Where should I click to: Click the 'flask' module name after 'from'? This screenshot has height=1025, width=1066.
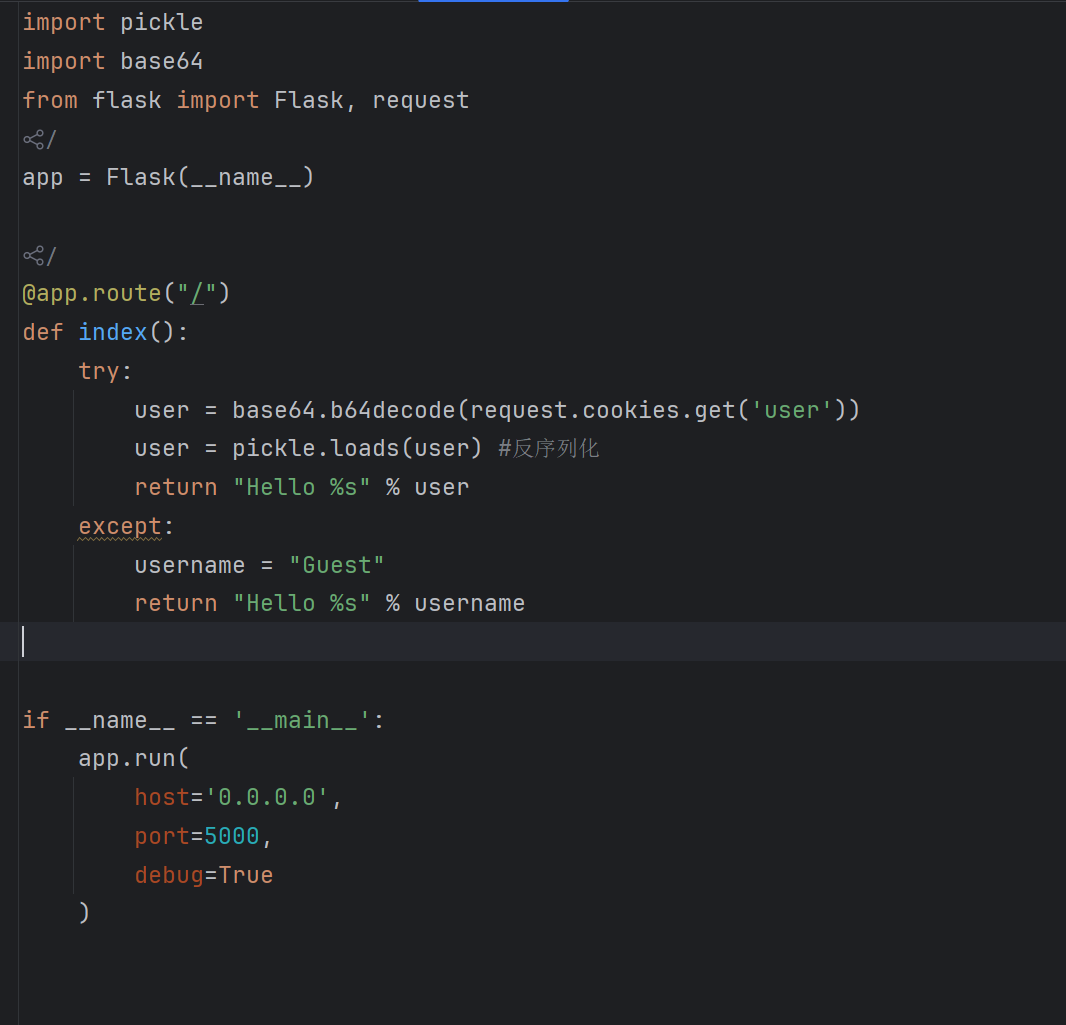tap(126, 100)
